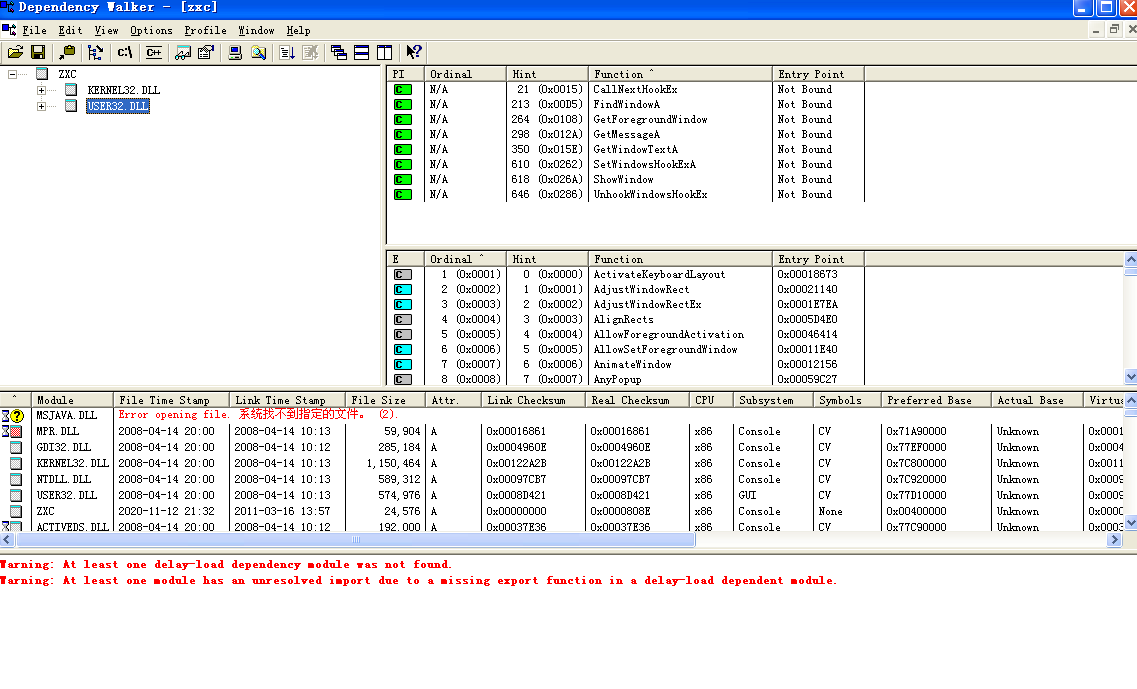Open Configure Module Search Order icon
Viewport: 1137px width, 689px height.
(258, 52)
